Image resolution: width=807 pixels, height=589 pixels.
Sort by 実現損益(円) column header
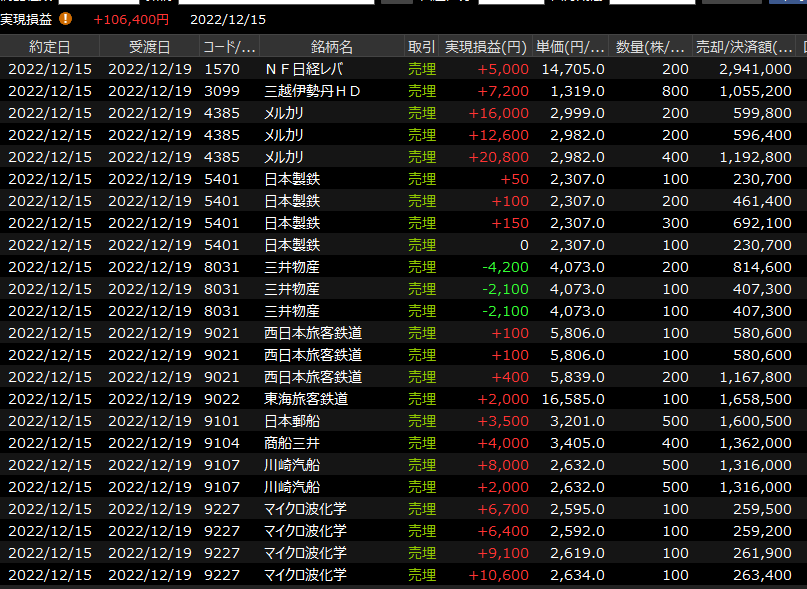click(485, 47)
